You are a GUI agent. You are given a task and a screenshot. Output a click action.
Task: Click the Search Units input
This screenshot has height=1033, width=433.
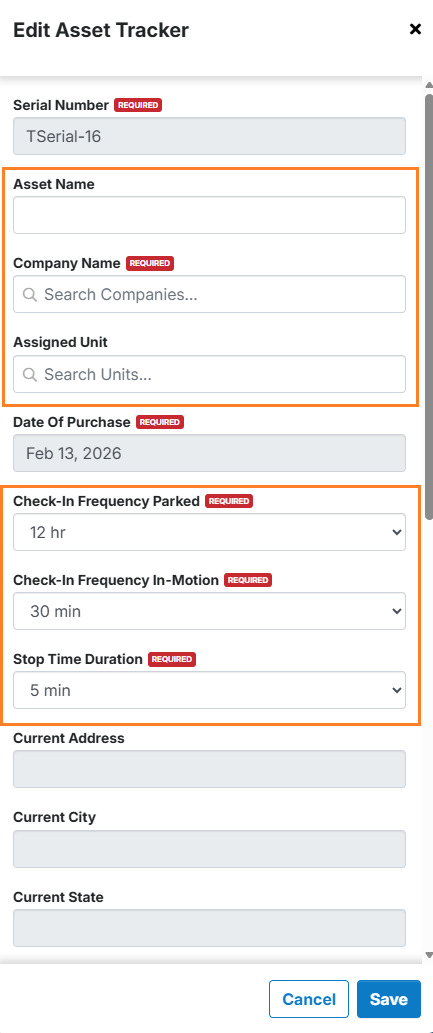click(210, 374)
